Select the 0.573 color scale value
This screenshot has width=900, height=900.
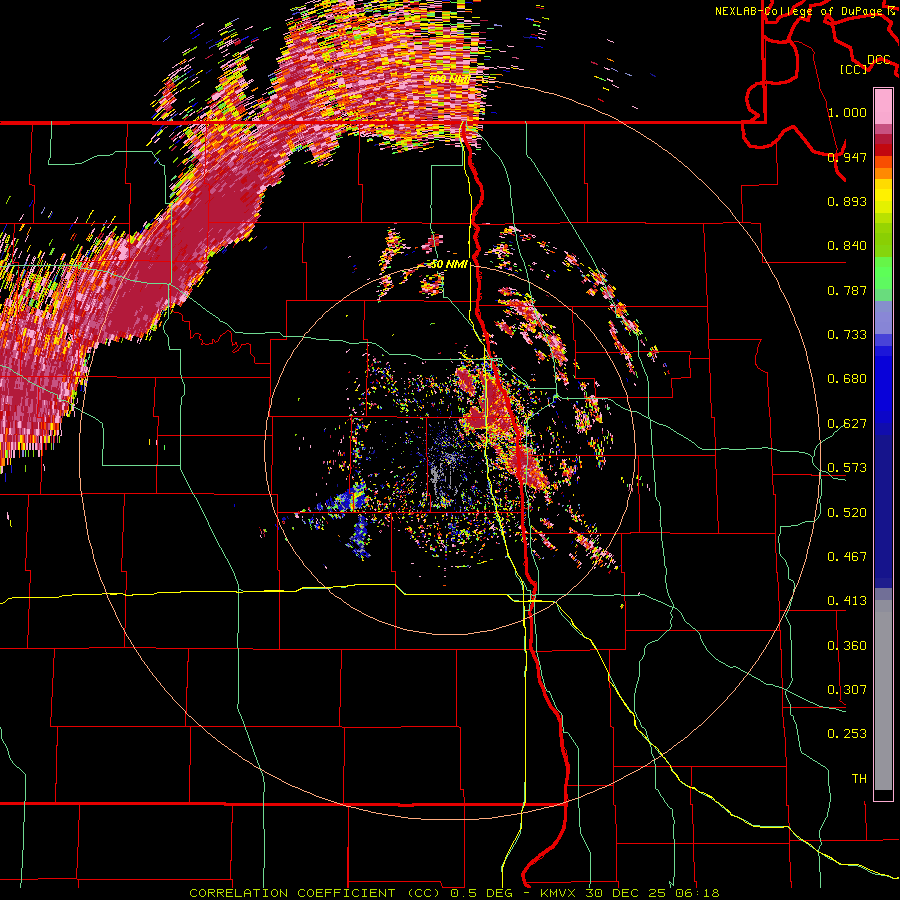pyautogui.click(x=847, y=468)
